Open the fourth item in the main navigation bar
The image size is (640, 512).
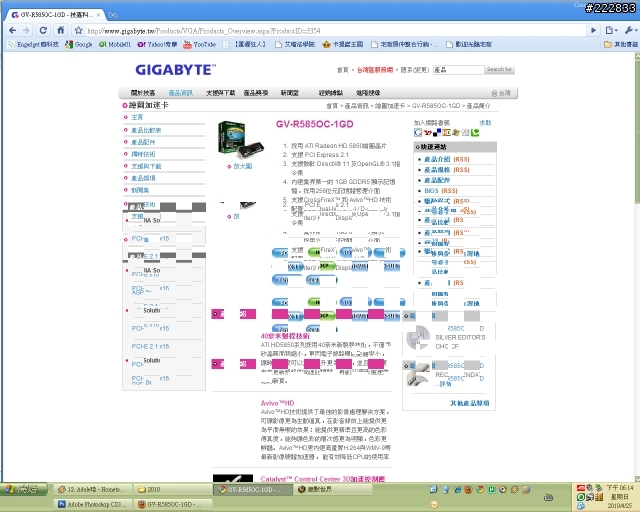tap(256, 93)
